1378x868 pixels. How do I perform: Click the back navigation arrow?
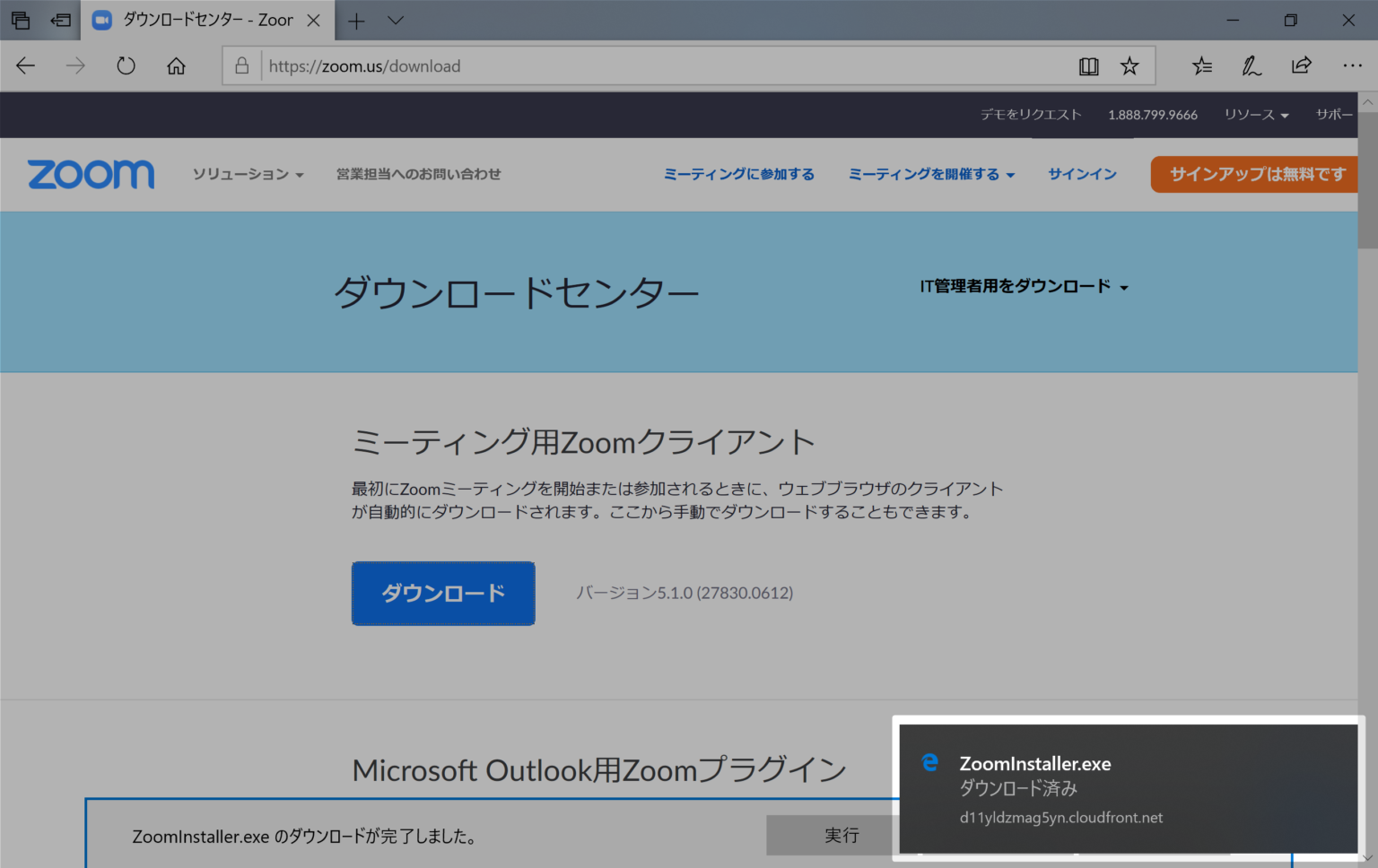(24, 65)
